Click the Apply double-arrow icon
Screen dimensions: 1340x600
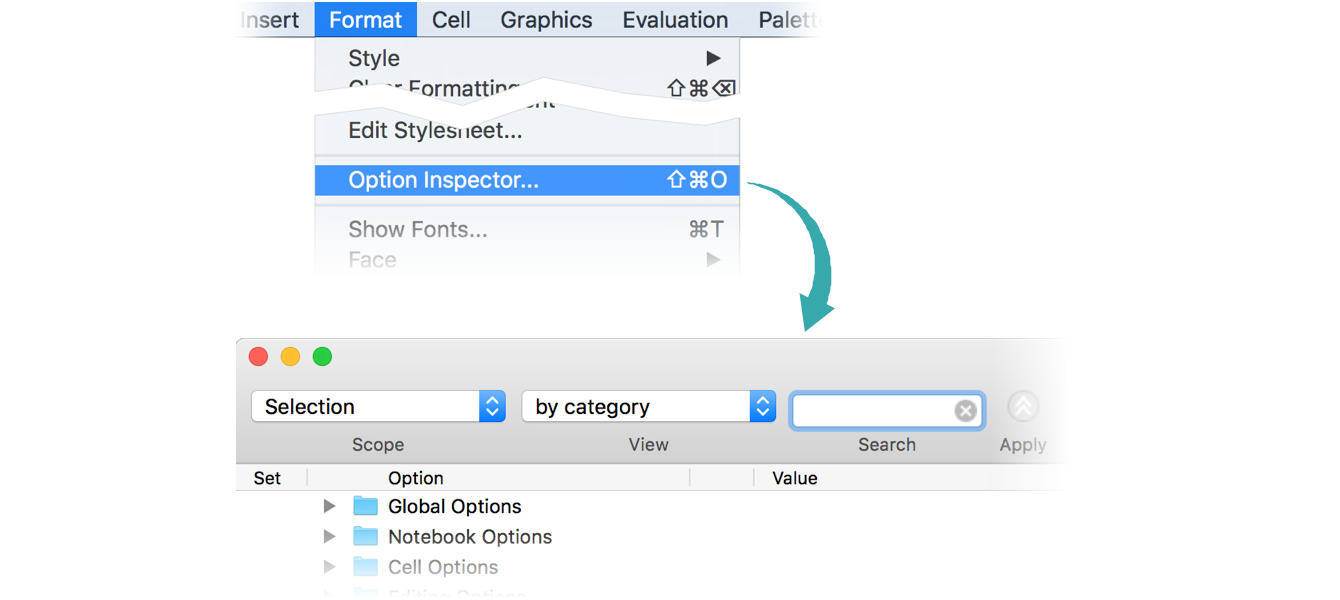[x=1023, y=407]
